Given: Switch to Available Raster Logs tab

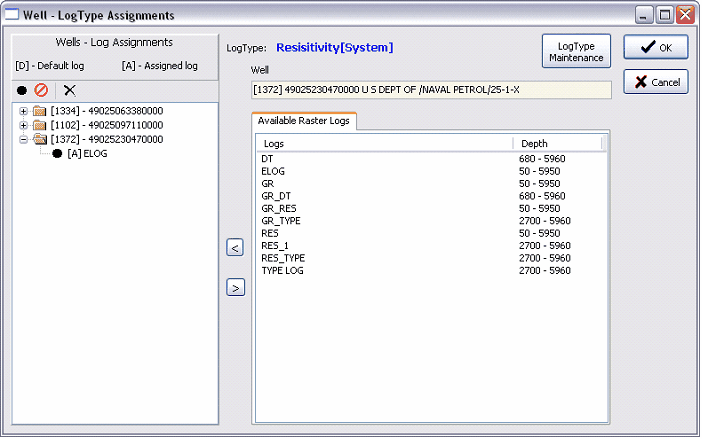Looking at the screenshot, I should pyautogui.click(x=303, y=120).
